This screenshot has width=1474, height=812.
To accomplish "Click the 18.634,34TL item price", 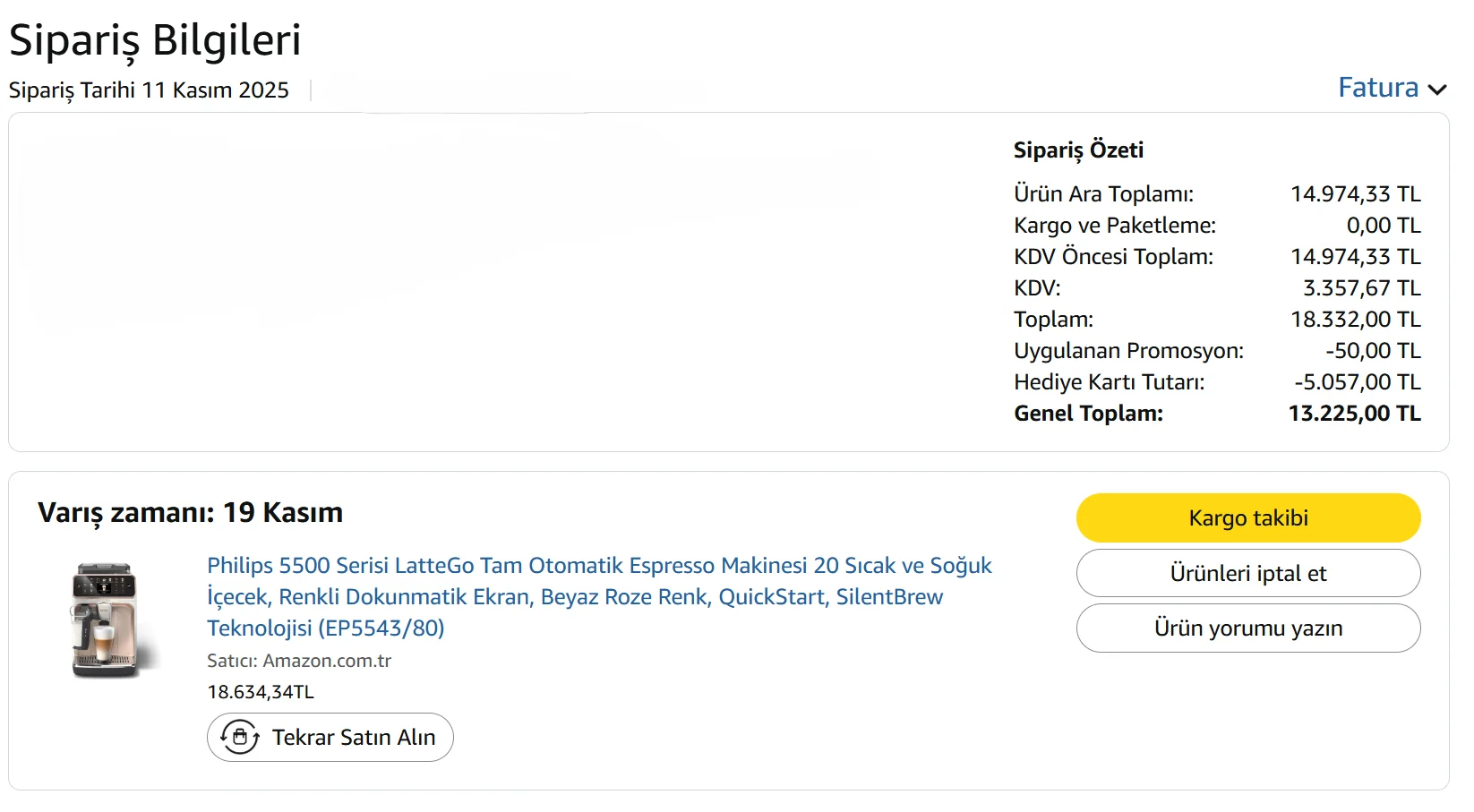I will coord(261,692).
